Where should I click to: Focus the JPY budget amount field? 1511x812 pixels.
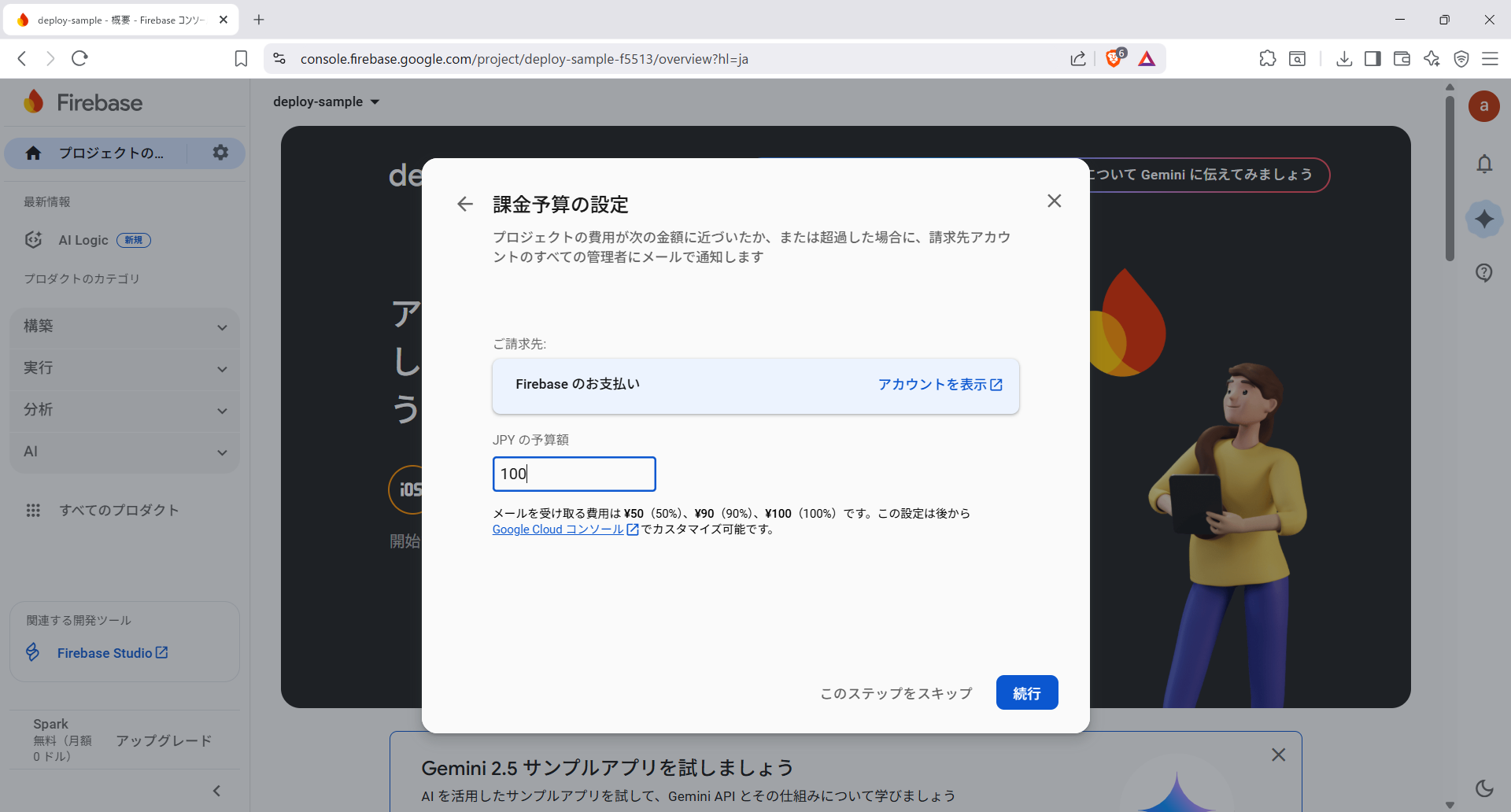coord(574,474)
